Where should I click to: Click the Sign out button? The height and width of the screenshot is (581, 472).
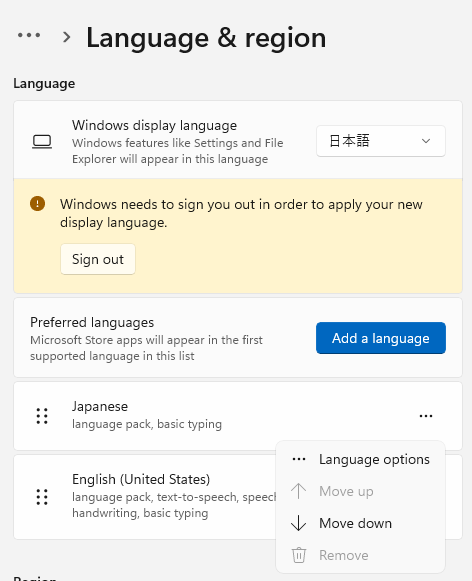(x=98, y=259)
